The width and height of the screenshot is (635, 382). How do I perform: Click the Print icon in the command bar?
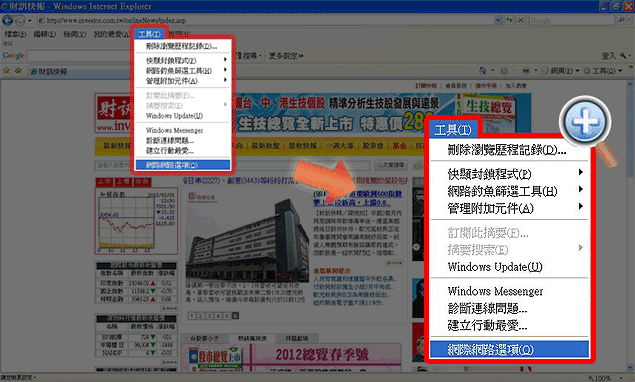tap(526, 70)
